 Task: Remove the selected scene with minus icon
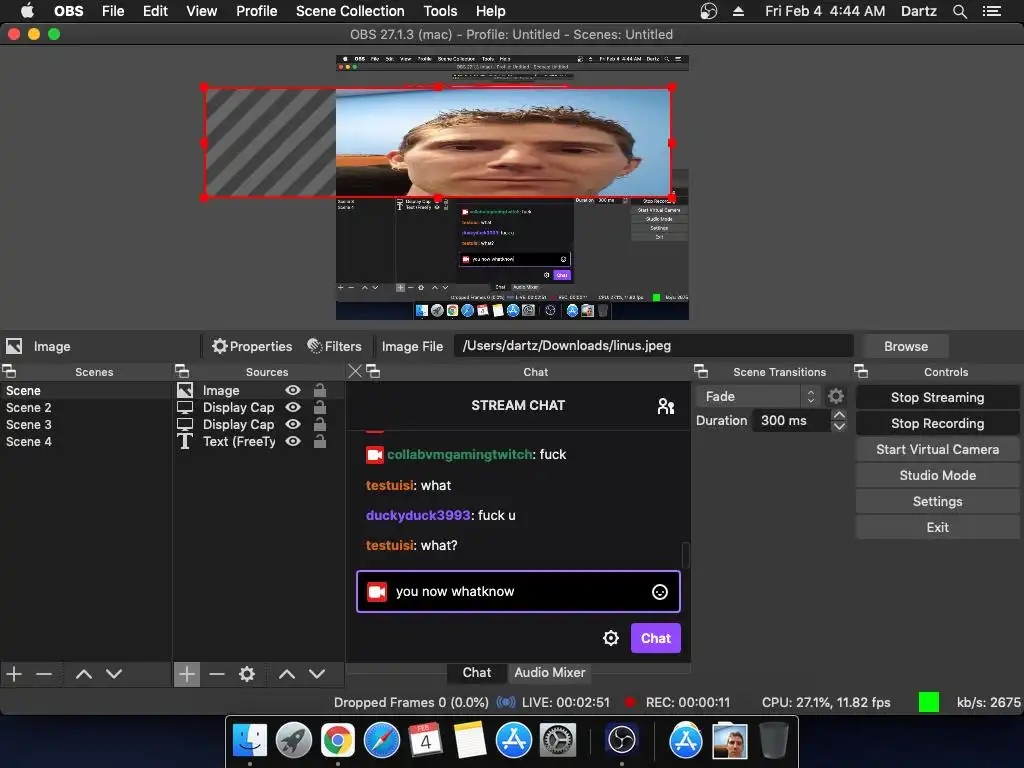click(x=44, y=673)
